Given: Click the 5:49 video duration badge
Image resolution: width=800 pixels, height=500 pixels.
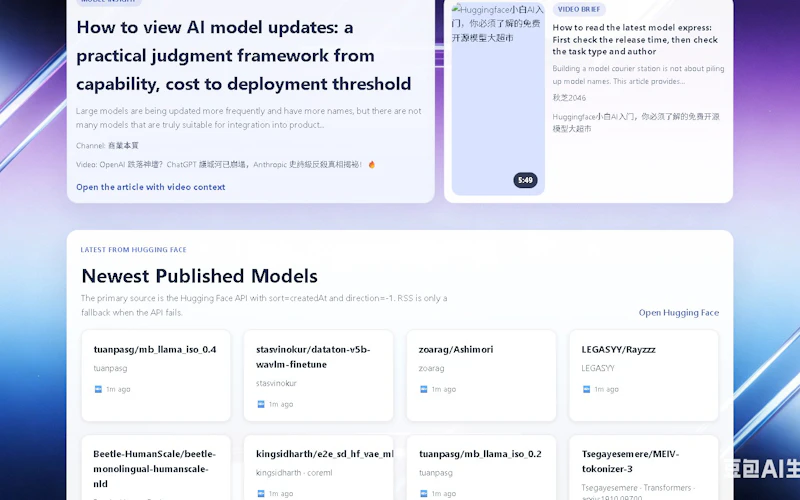Looking at the screenshot, I should point(525,180).
